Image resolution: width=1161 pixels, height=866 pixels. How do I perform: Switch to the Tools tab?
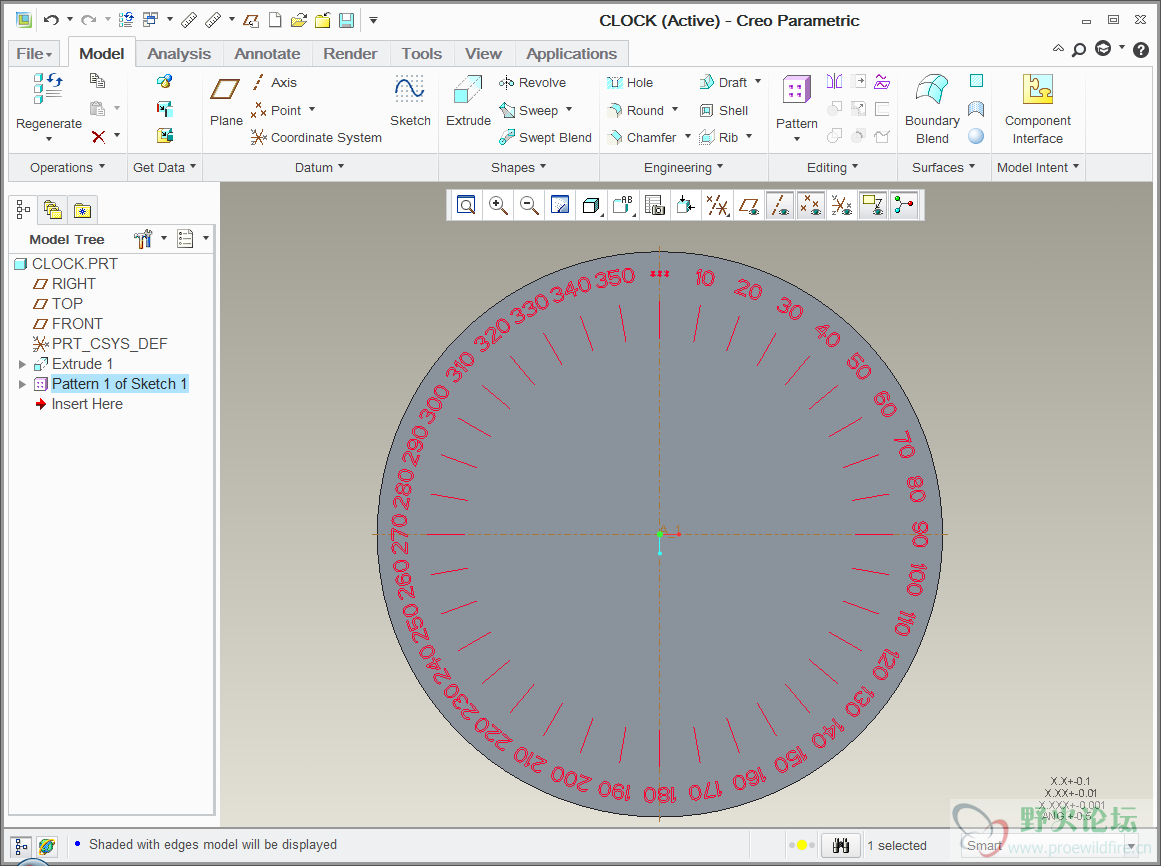421,53
